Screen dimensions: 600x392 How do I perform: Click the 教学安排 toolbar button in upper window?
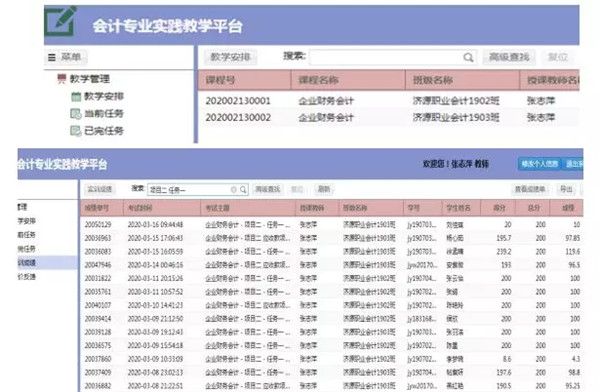tap(230, 57)
